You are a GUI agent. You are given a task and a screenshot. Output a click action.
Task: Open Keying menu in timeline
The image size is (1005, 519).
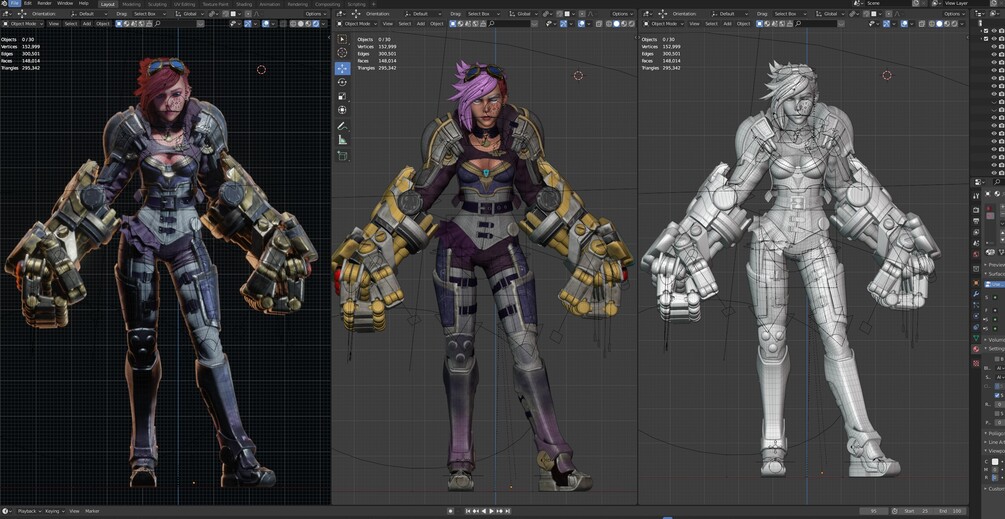pyautogui.click(x=54, y=511)
